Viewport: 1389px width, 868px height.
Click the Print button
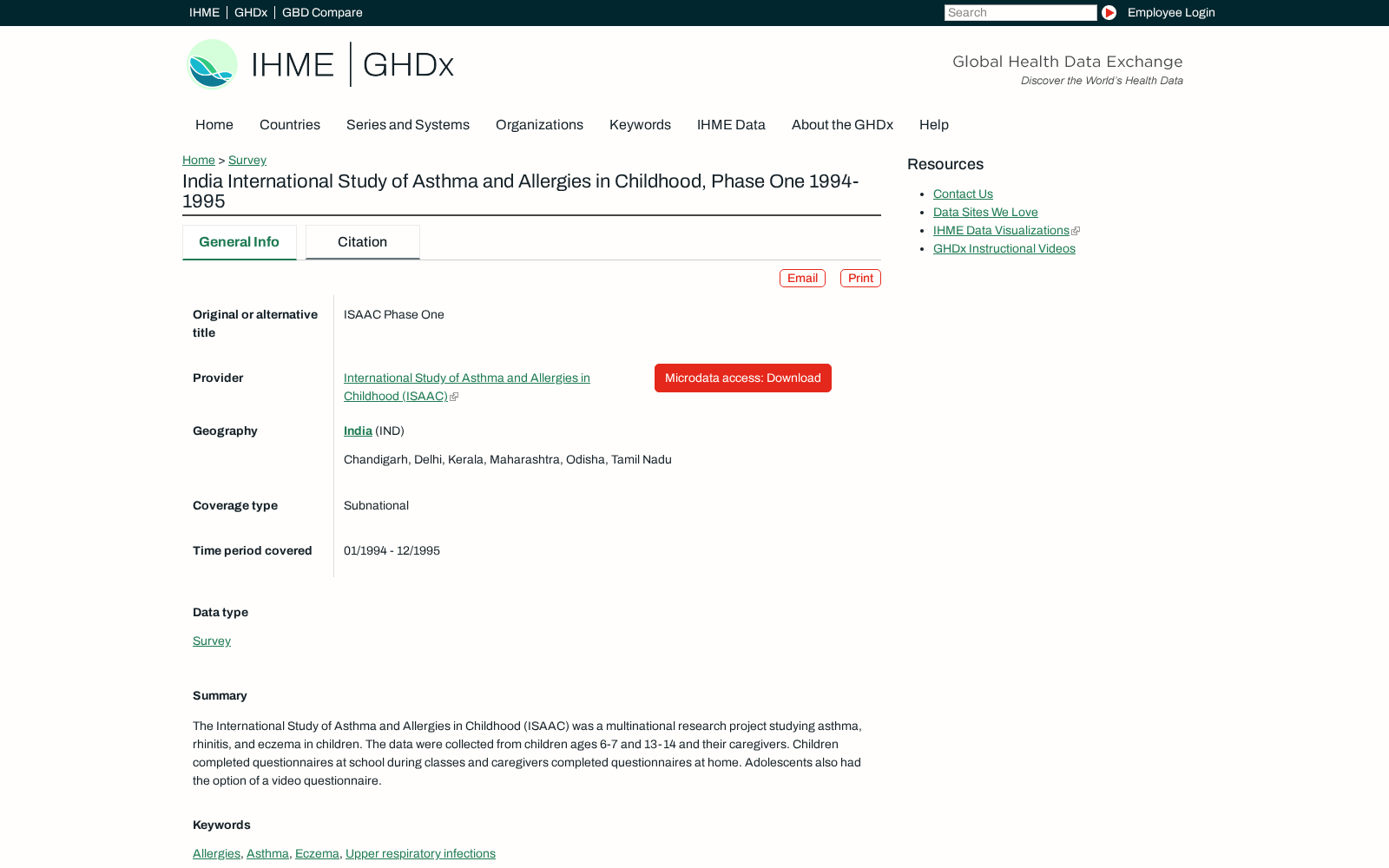(x=860, y=278)
